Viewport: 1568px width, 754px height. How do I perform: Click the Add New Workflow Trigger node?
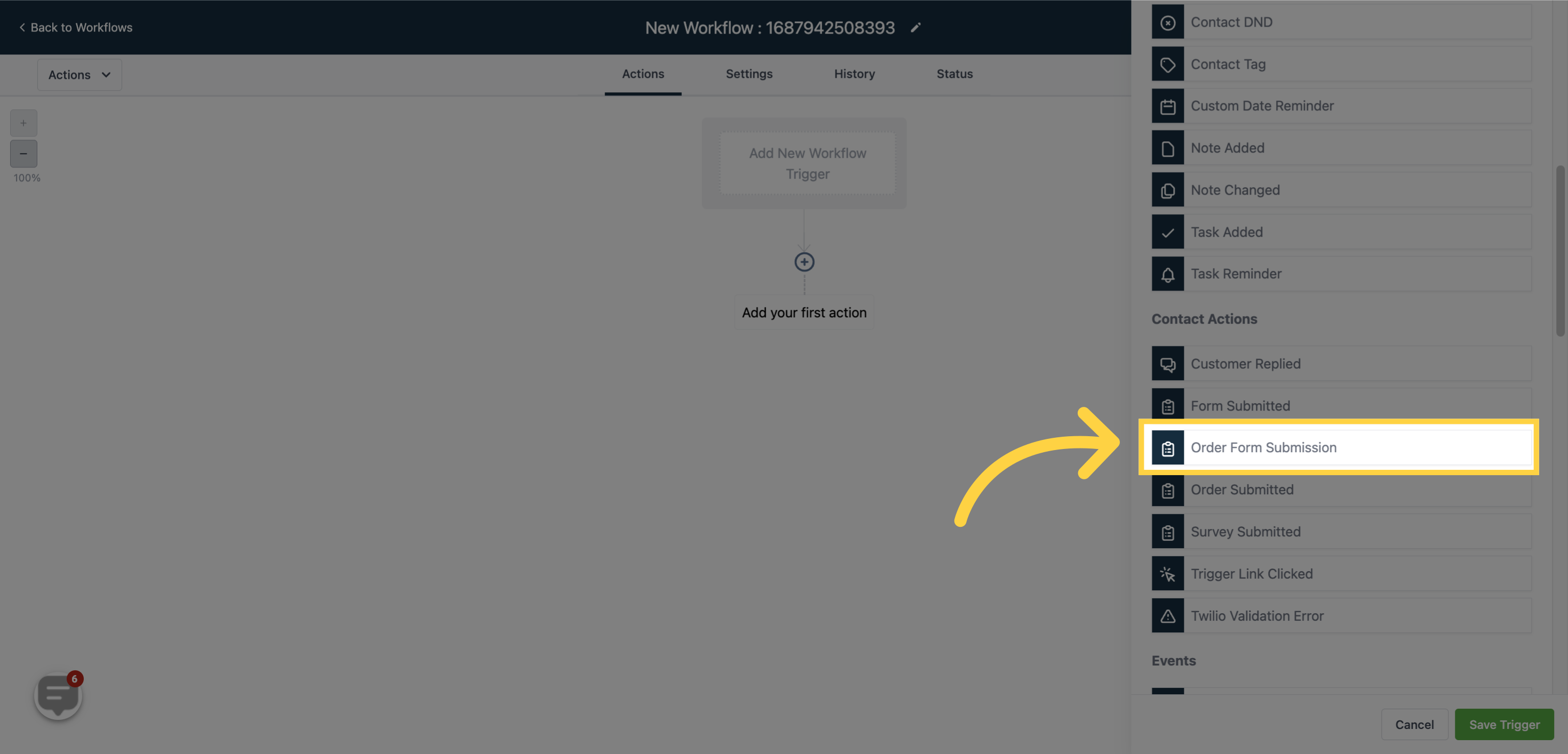pos(807,163)
